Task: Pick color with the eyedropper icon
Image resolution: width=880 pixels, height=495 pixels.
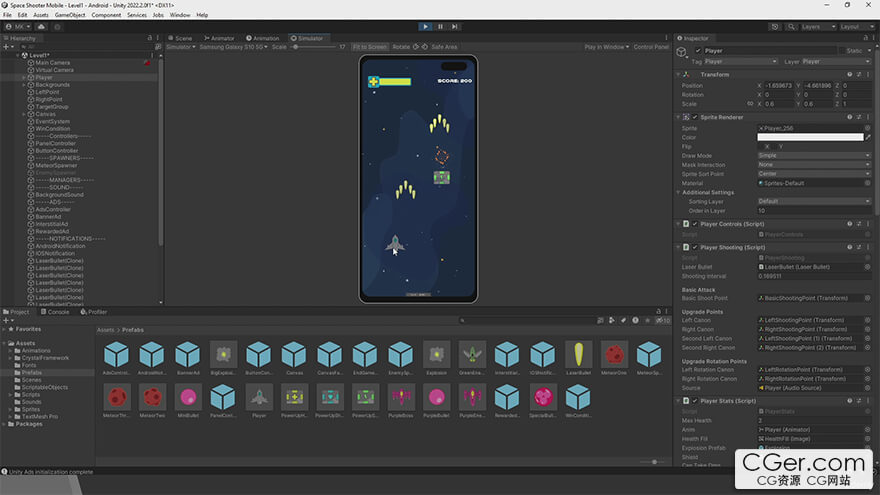Action: coord(867,137)
